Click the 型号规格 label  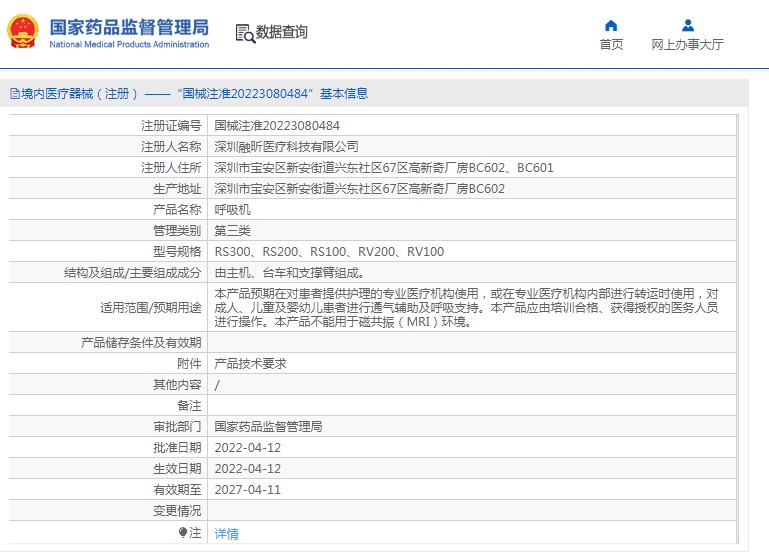177,252
